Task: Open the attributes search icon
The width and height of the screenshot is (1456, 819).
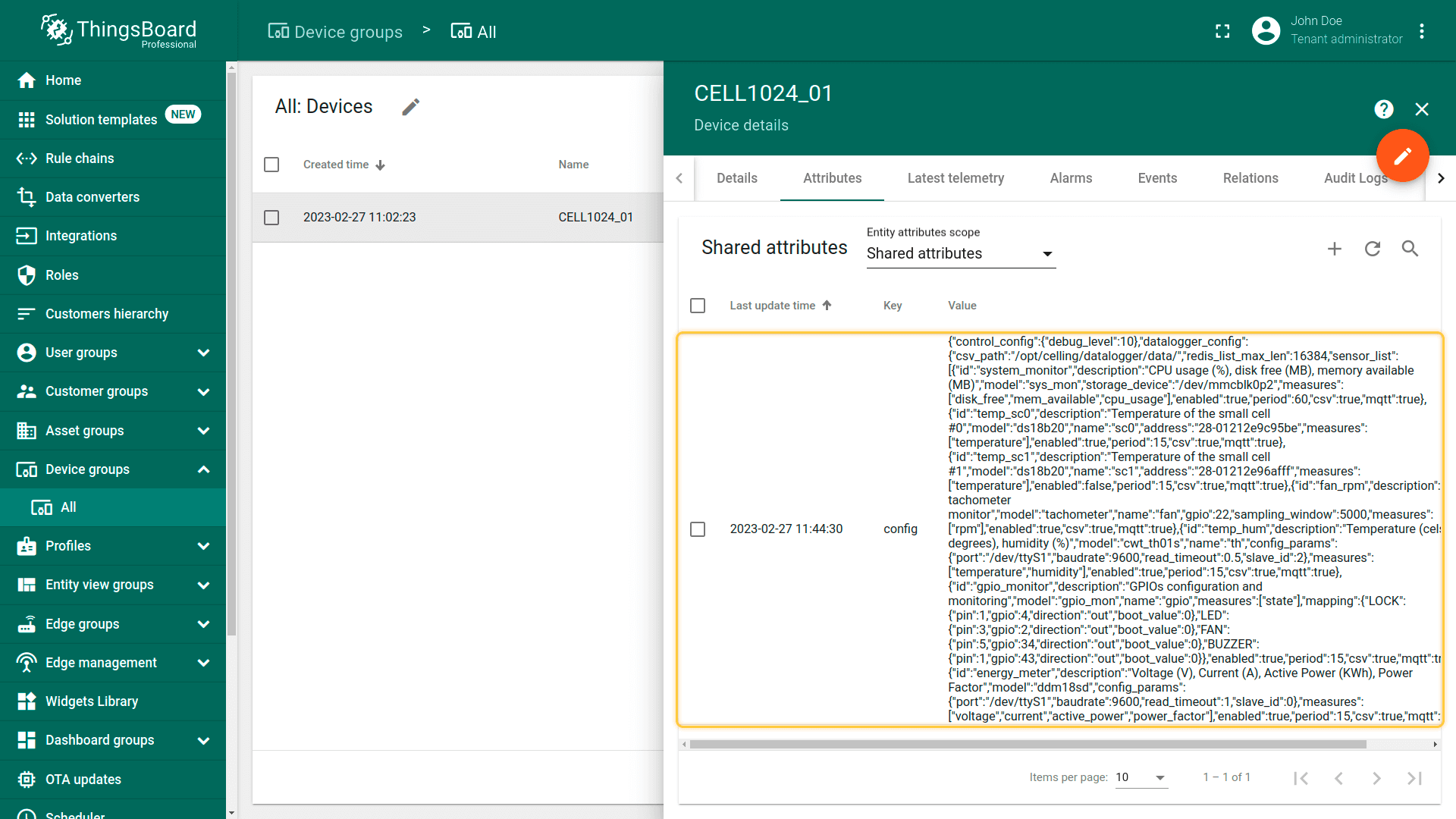Action: (x=1410, y=249)
